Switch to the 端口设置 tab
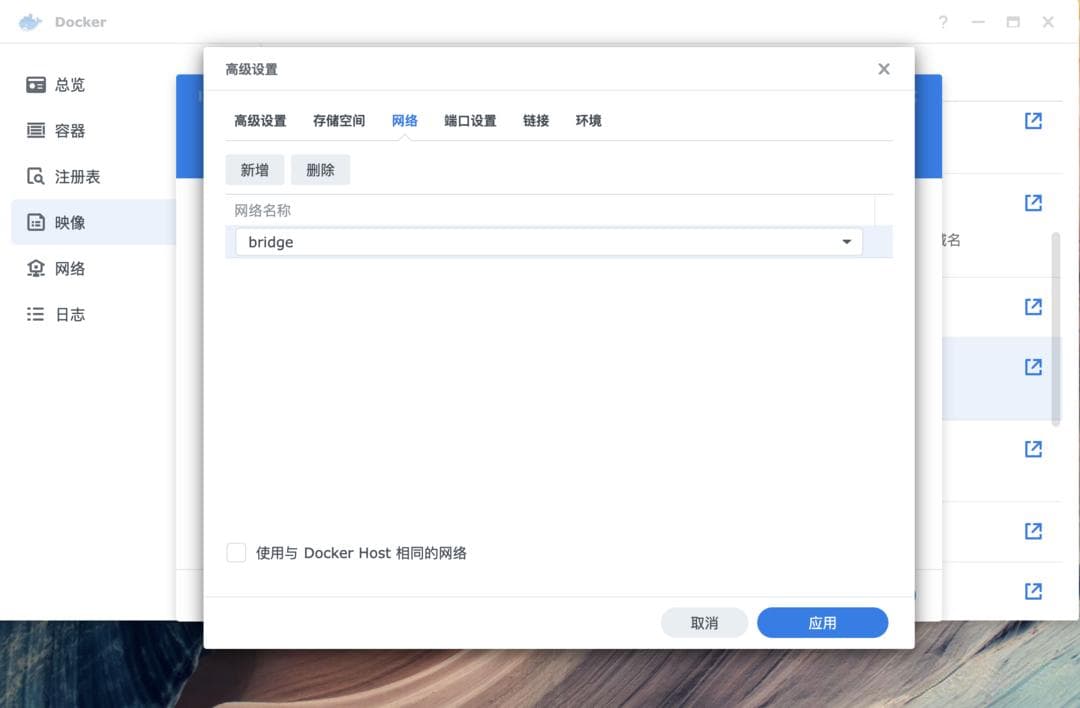The image size is (1080, 708). [x=470, y=121]
